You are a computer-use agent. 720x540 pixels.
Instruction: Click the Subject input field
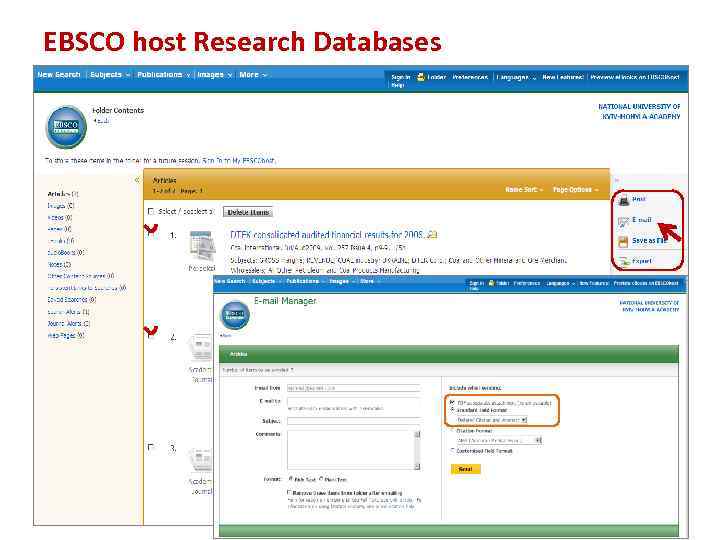coord(353,421)
